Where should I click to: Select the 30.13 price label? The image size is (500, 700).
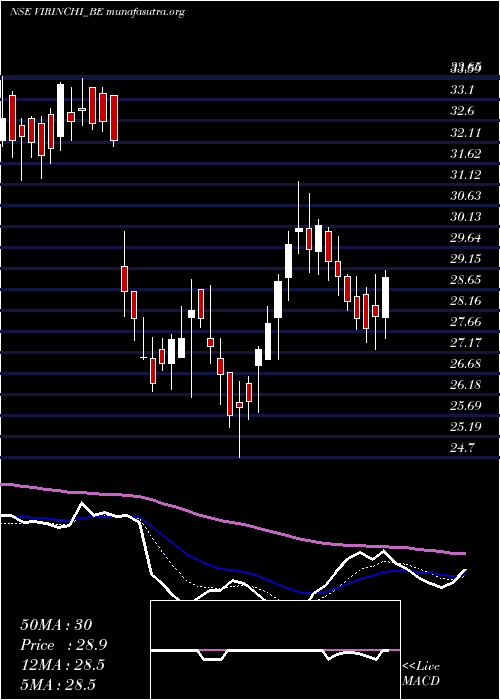[x=465, y=217]
